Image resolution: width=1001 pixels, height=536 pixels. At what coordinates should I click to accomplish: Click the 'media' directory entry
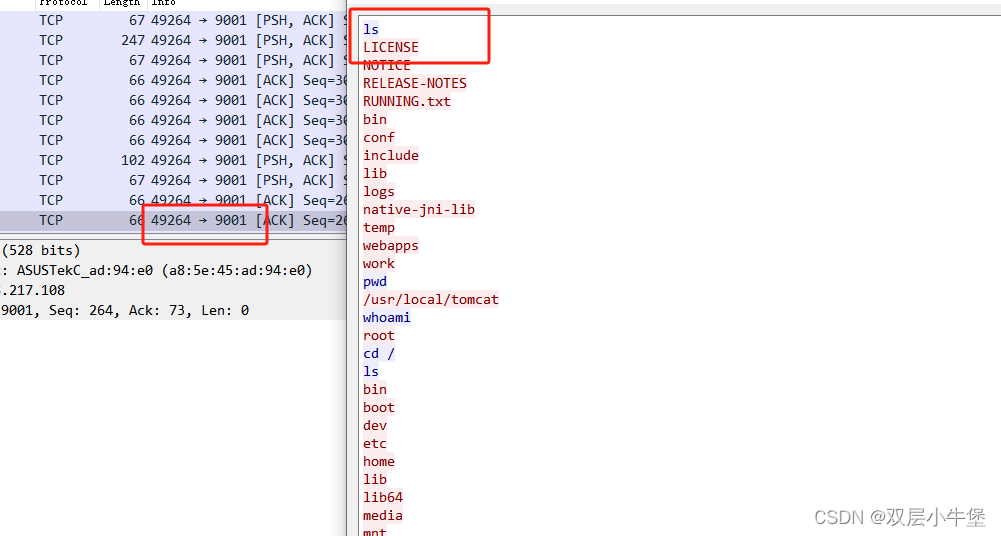383,515
